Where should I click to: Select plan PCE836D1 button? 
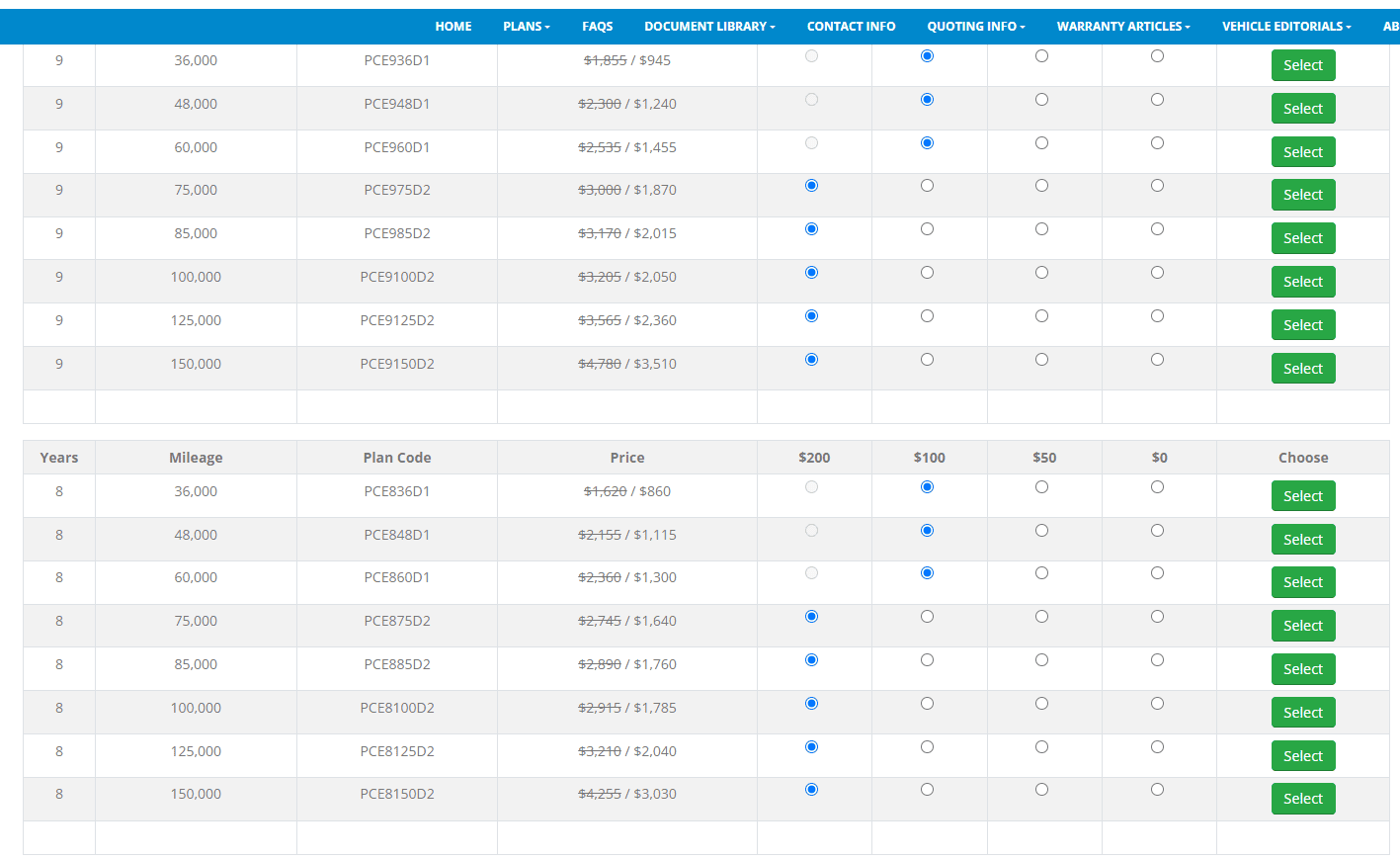click(x=1303, y=496)
